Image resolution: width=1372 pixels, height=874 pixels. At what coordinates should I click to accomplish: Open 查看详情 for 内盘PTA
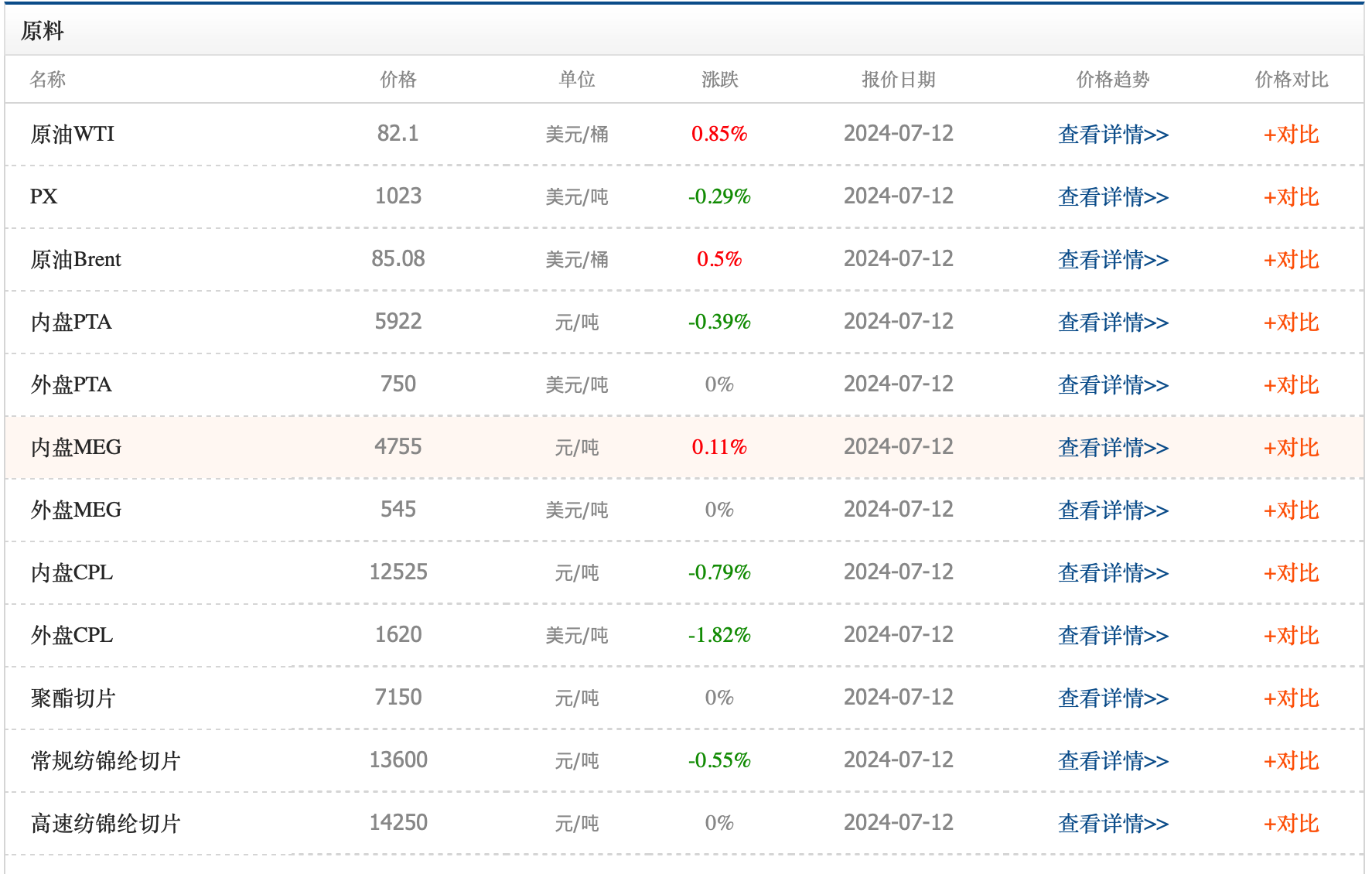pyautogui.click(x=1112, y=323)
